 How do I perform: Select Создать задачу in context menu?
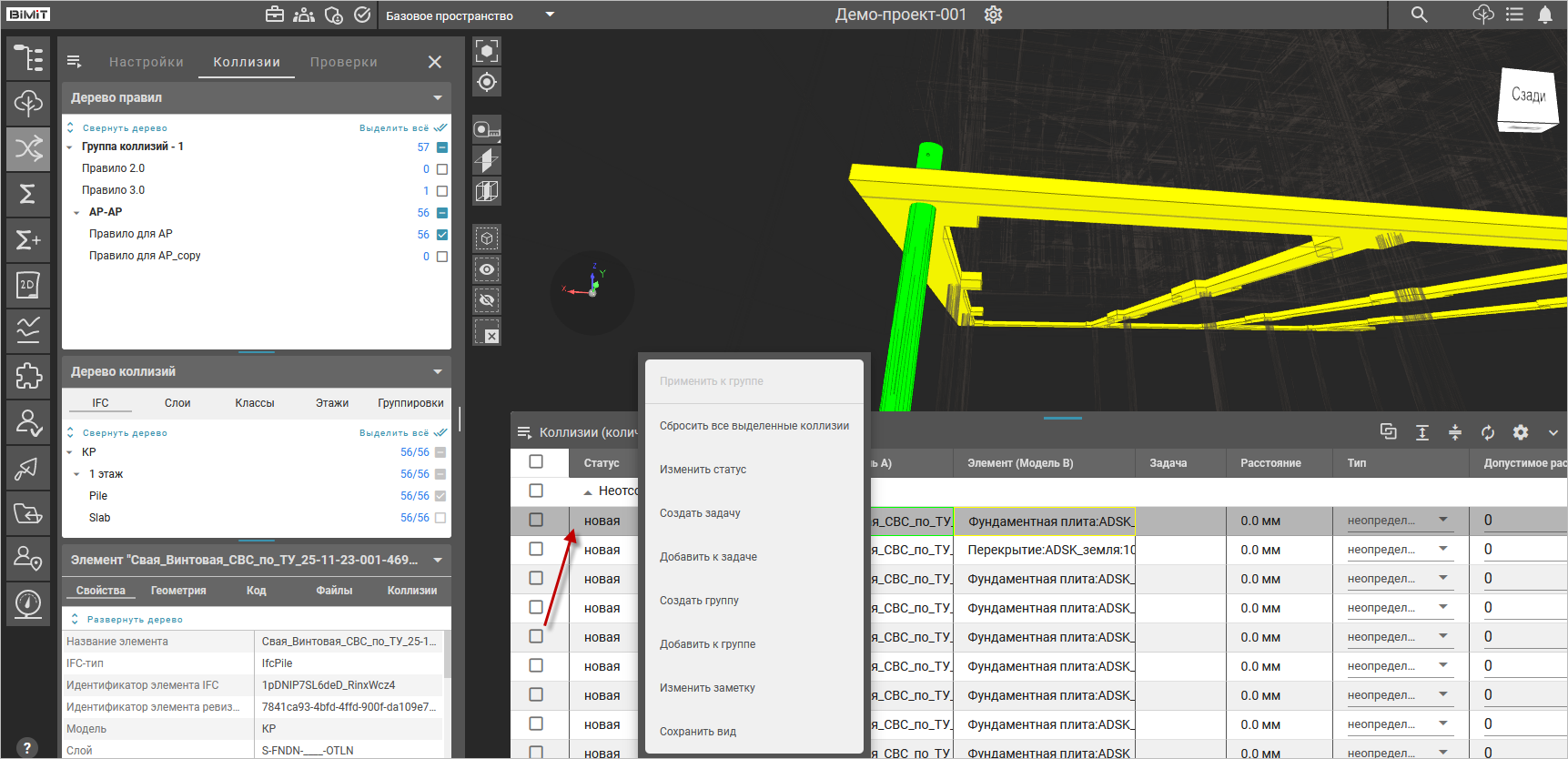[700, 513]
